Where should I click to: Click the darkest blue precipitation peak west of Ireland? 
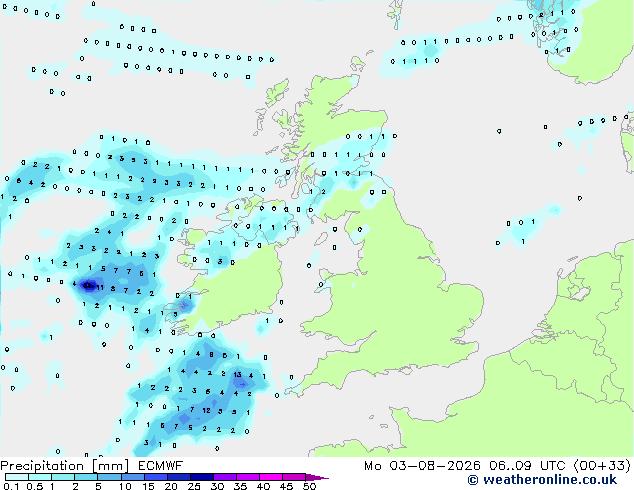click(x=87, y=286)
